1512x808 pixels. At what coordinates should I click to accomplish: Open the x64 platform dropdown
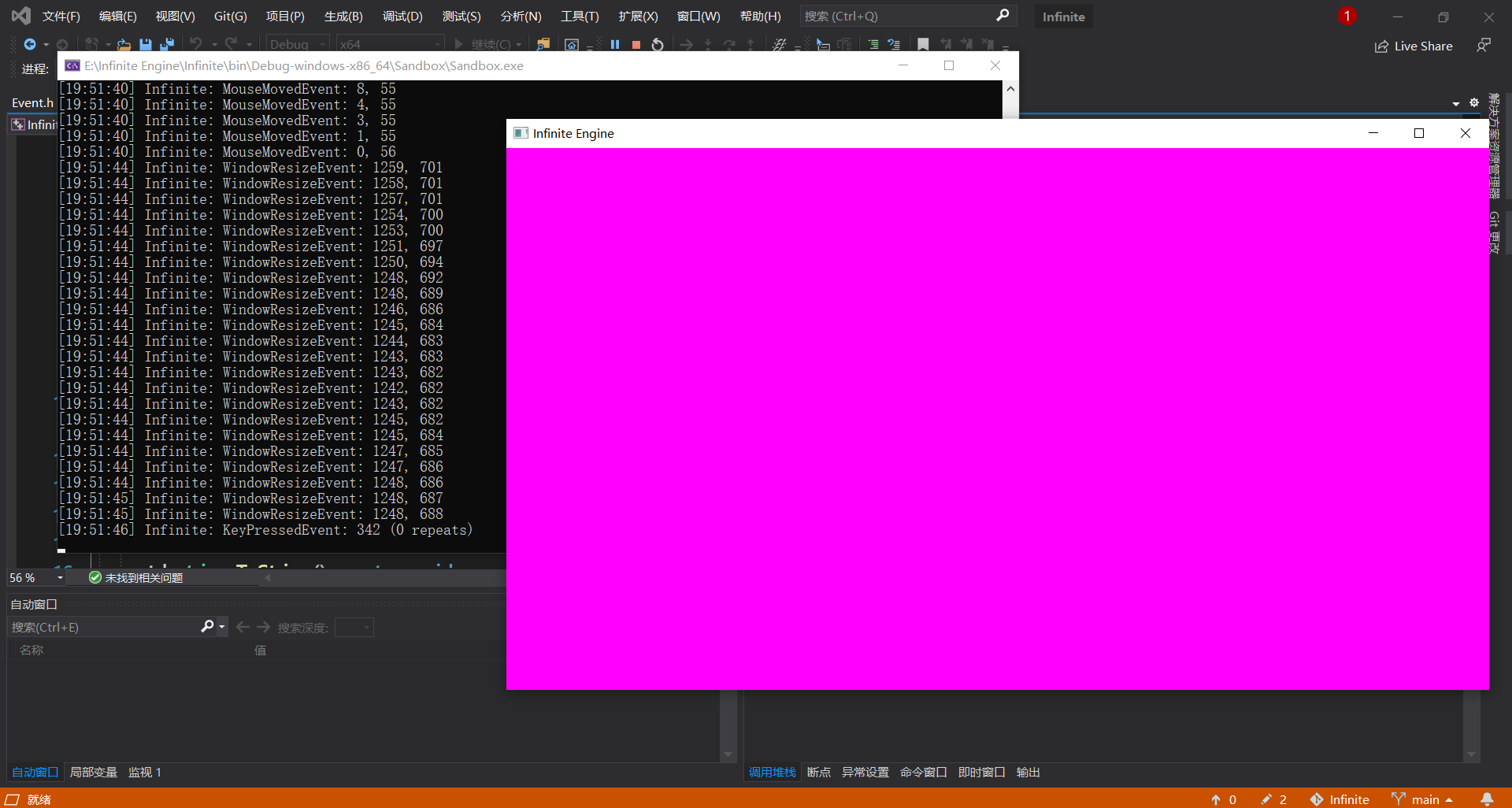[390, 45]
